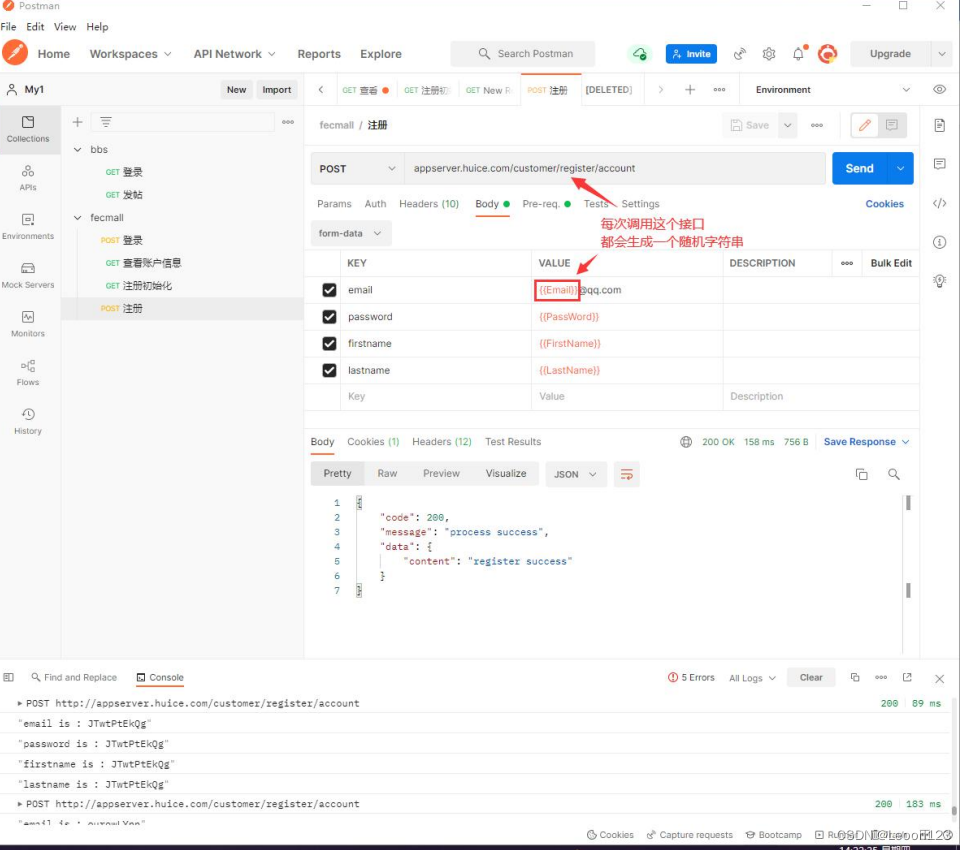This screenshot has width=966, height=850.
Task: Switch to comment mode icon
Action: 891,125
